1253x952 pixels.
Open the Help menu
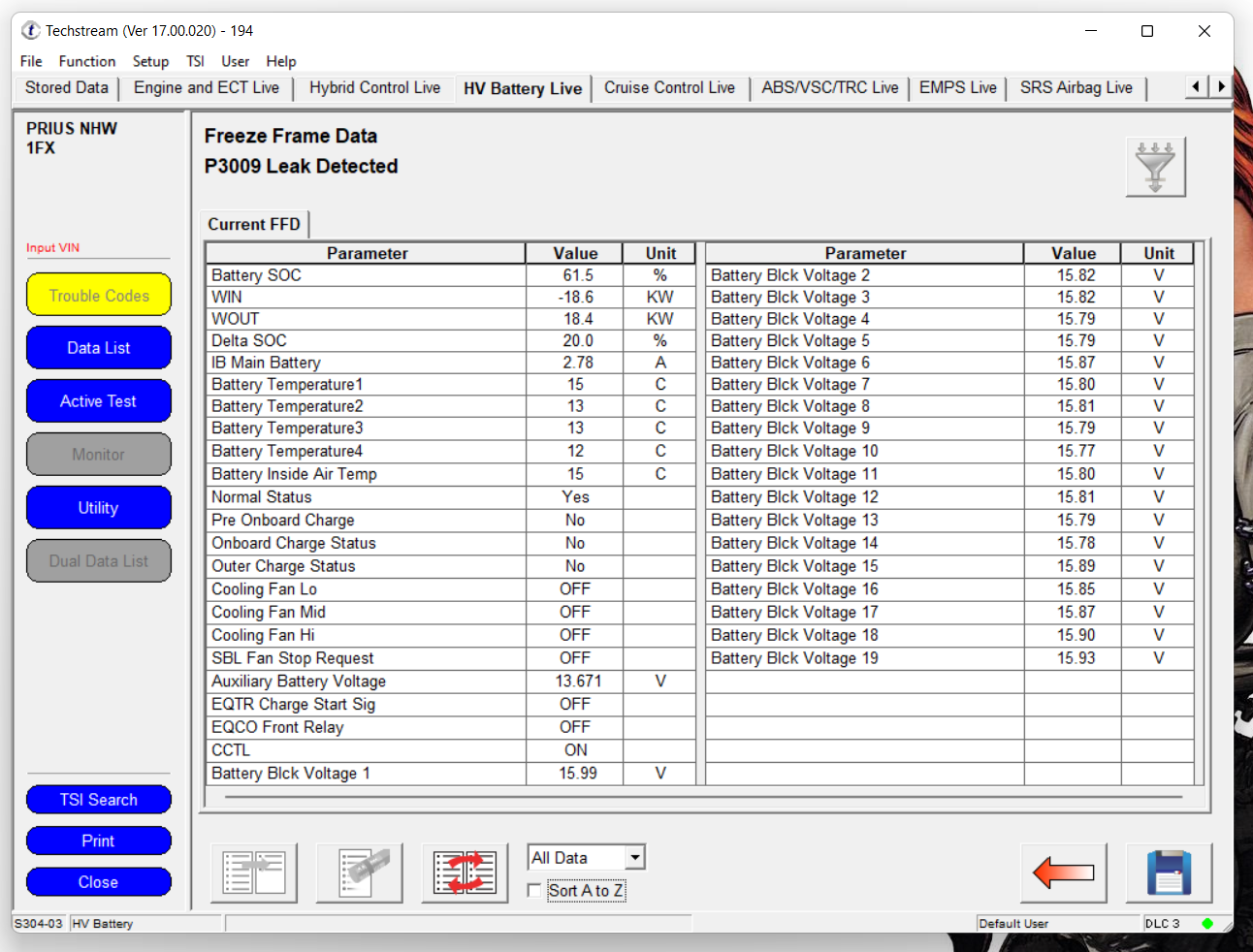pos(281,61)
